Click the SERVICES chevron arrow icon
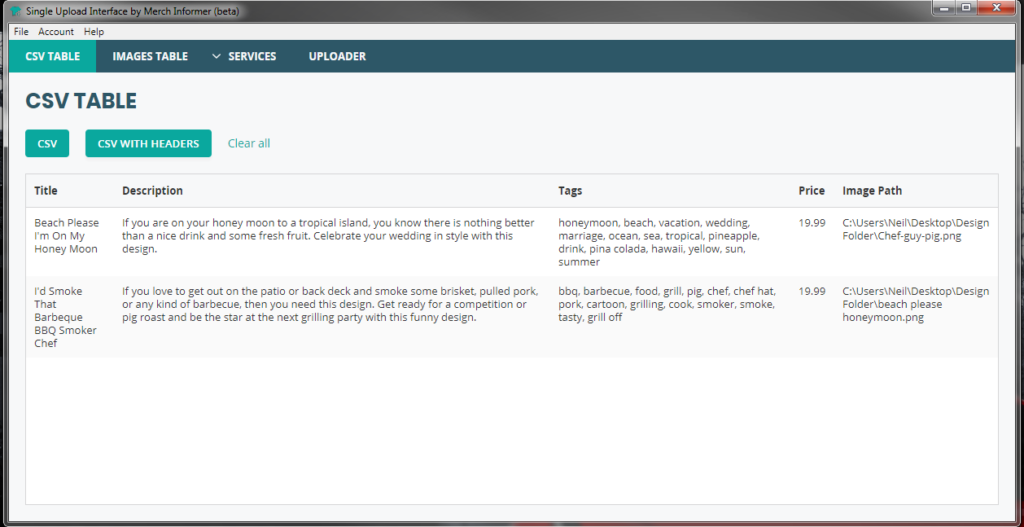This screenshot has height=527, width=1024. coord(217,57)
